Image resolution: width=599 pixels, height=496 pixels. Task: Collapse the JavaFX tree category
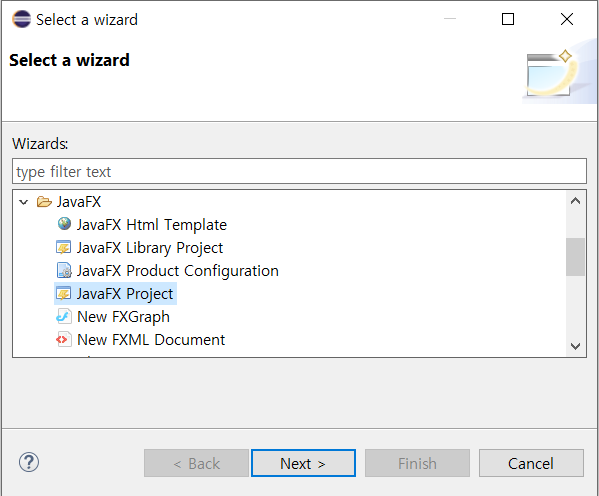click(24, 202)
